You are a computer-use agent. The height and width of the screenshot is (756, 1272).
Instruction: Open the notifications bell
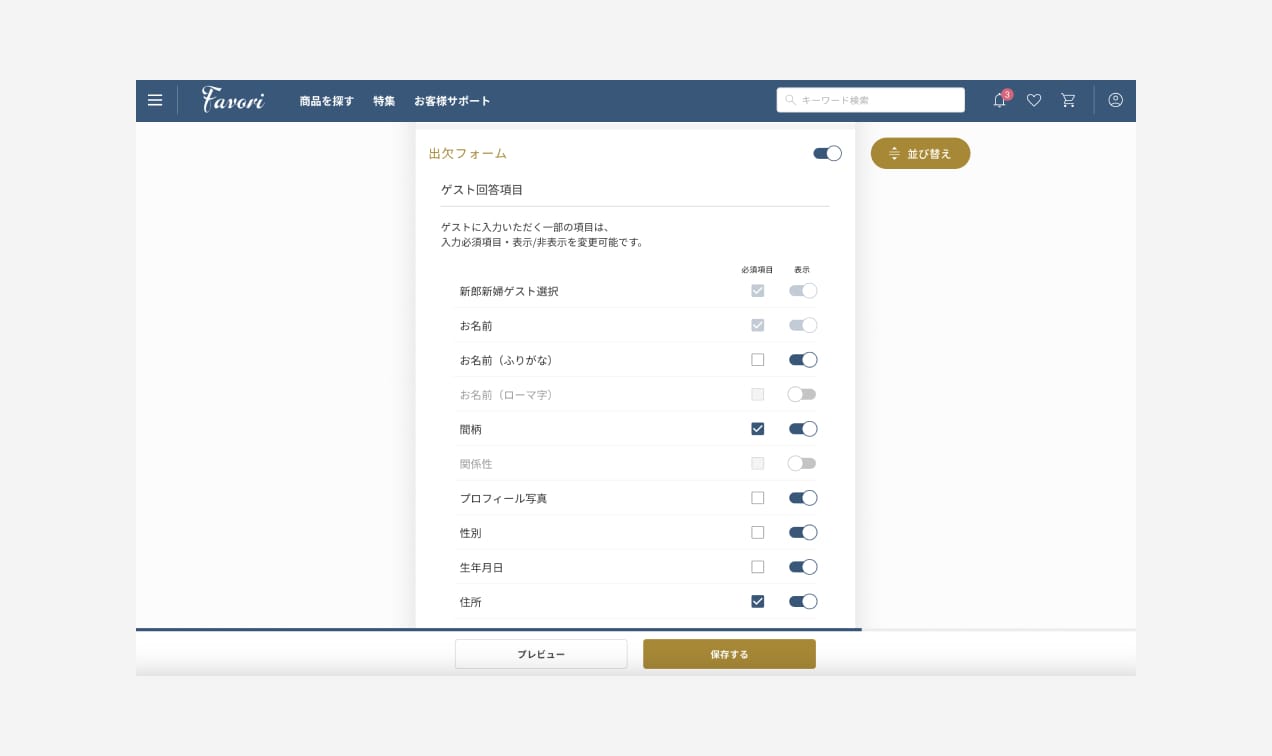(x=999, y=100)
